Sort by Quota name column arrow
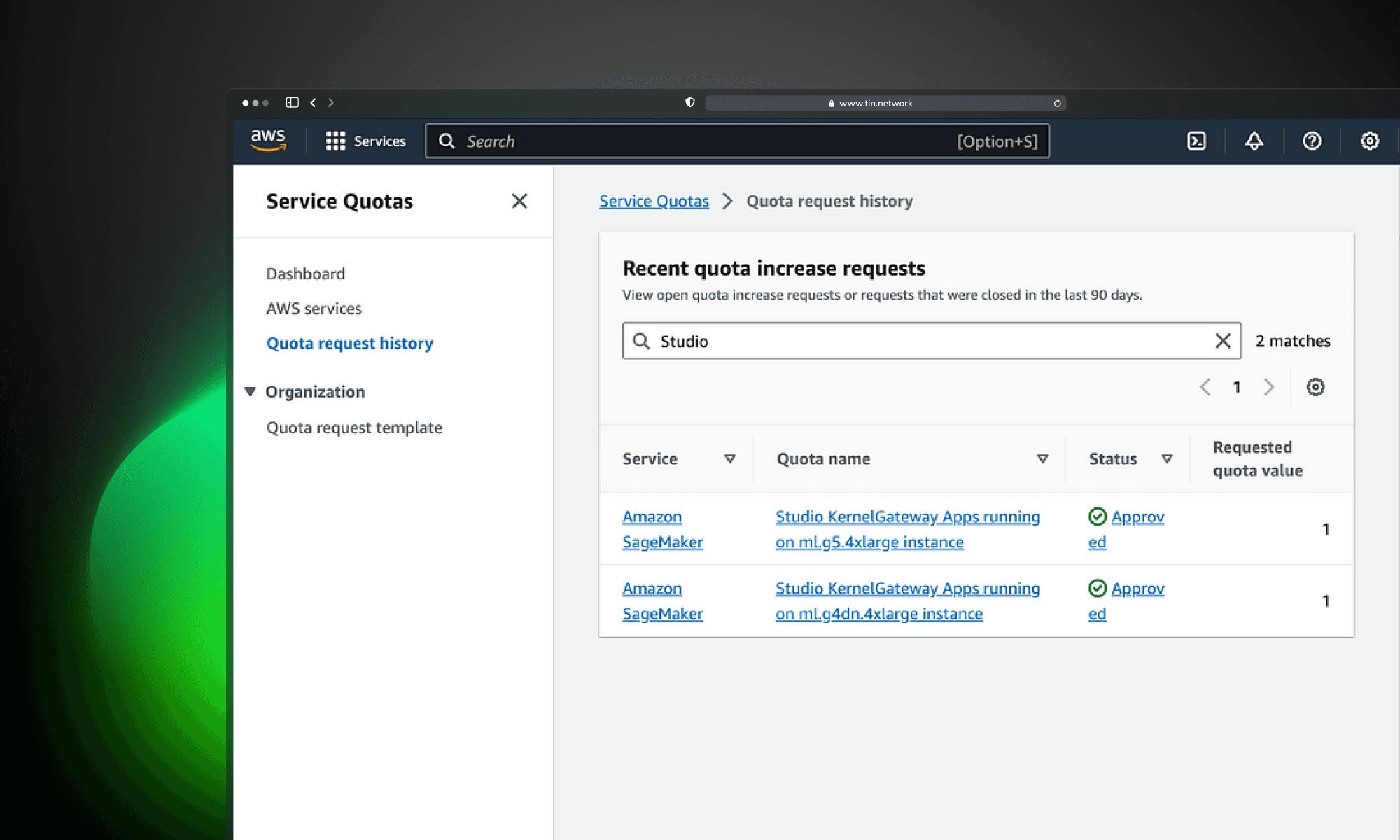The height and width of the screenshot is (840, 1400). point(1042,458)
